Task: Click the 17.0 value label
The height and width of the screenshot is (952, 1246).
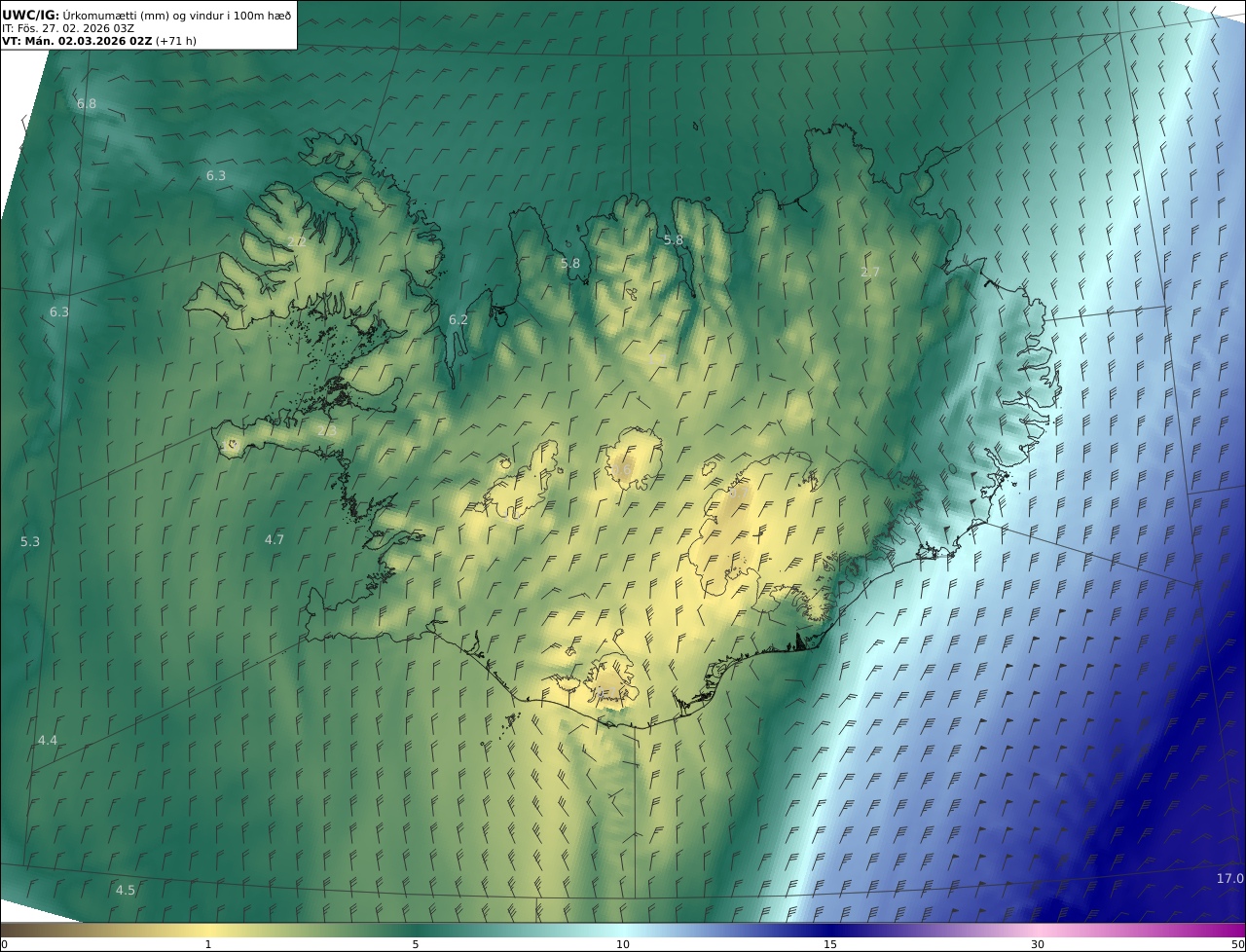Action: pos(1229,878)
